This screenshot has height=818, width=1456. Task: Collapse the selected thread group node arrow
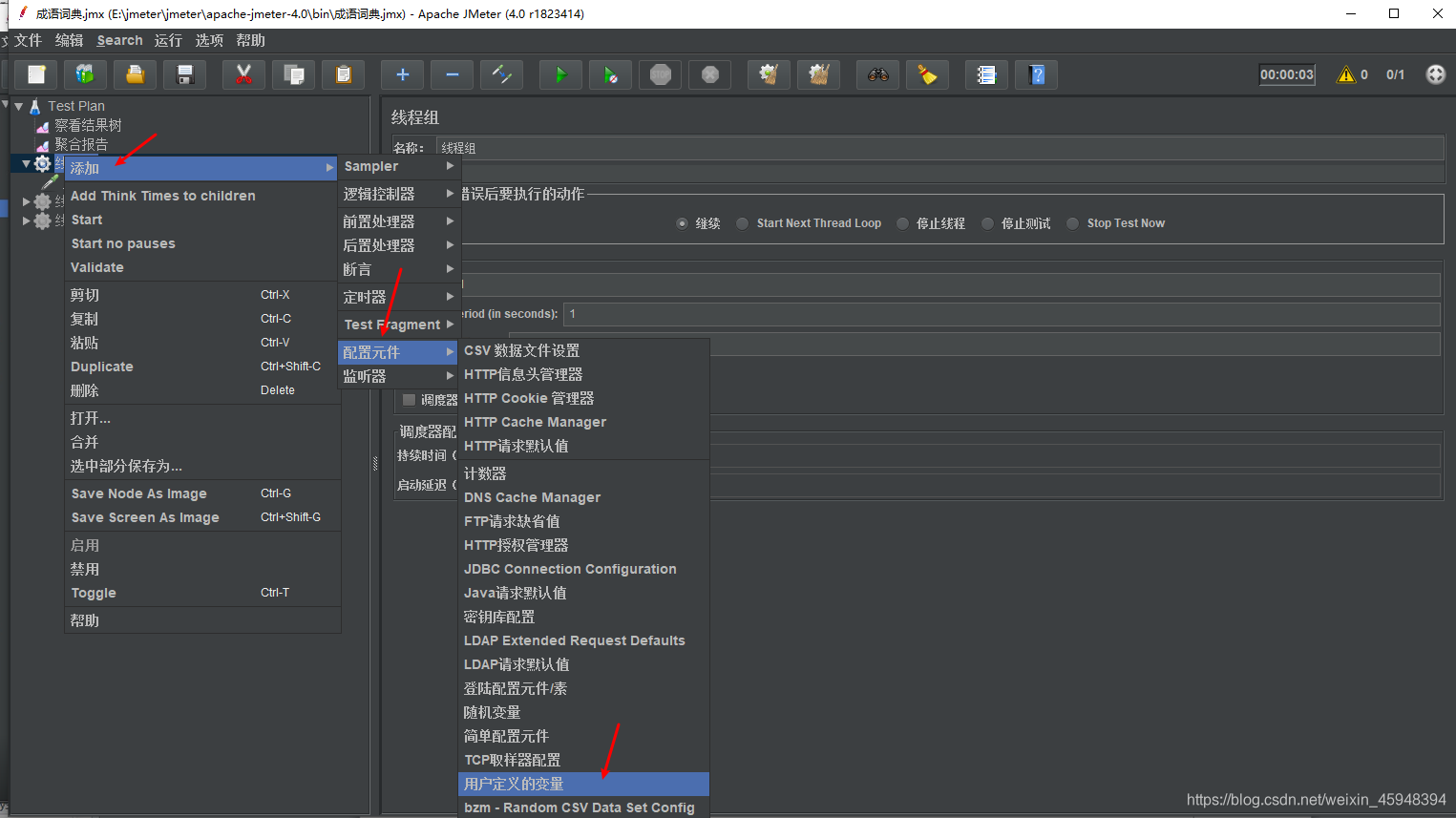coord(26,164)
